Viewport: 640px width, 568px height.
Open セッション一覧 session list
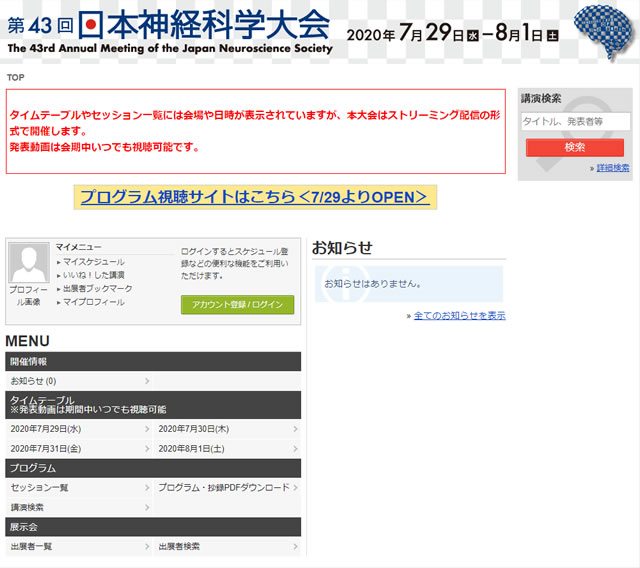pos(79,488)
